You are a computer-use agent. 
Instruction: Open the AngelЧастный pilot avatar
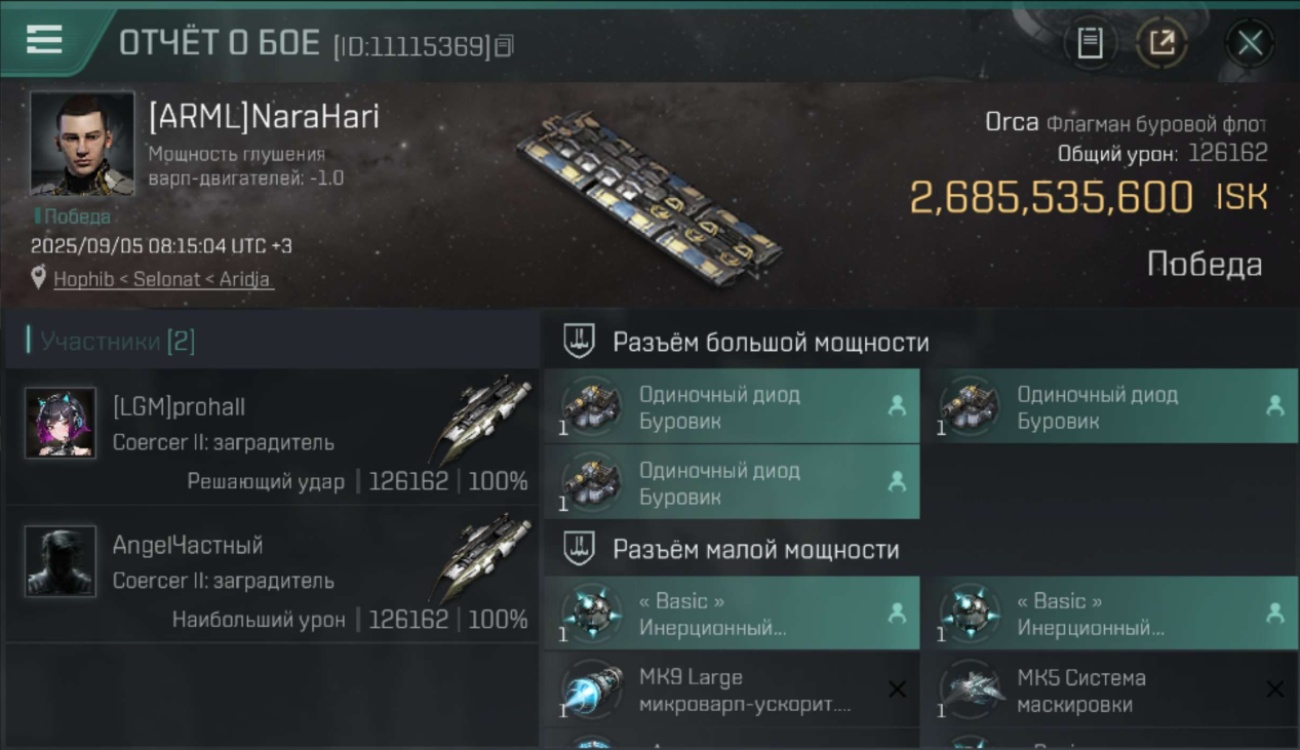[x=60, y=561]
